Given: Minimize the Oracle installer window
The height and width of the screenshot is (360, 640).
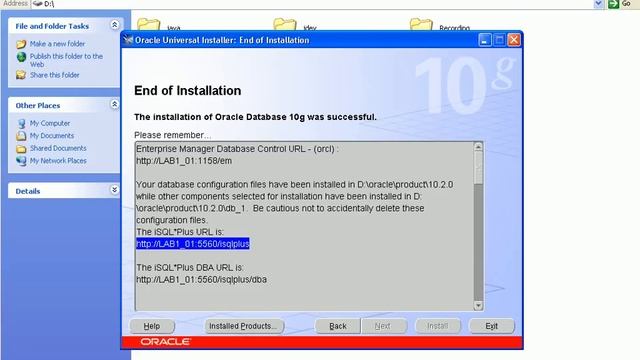Looking at the screenshot, I should 484,40.
